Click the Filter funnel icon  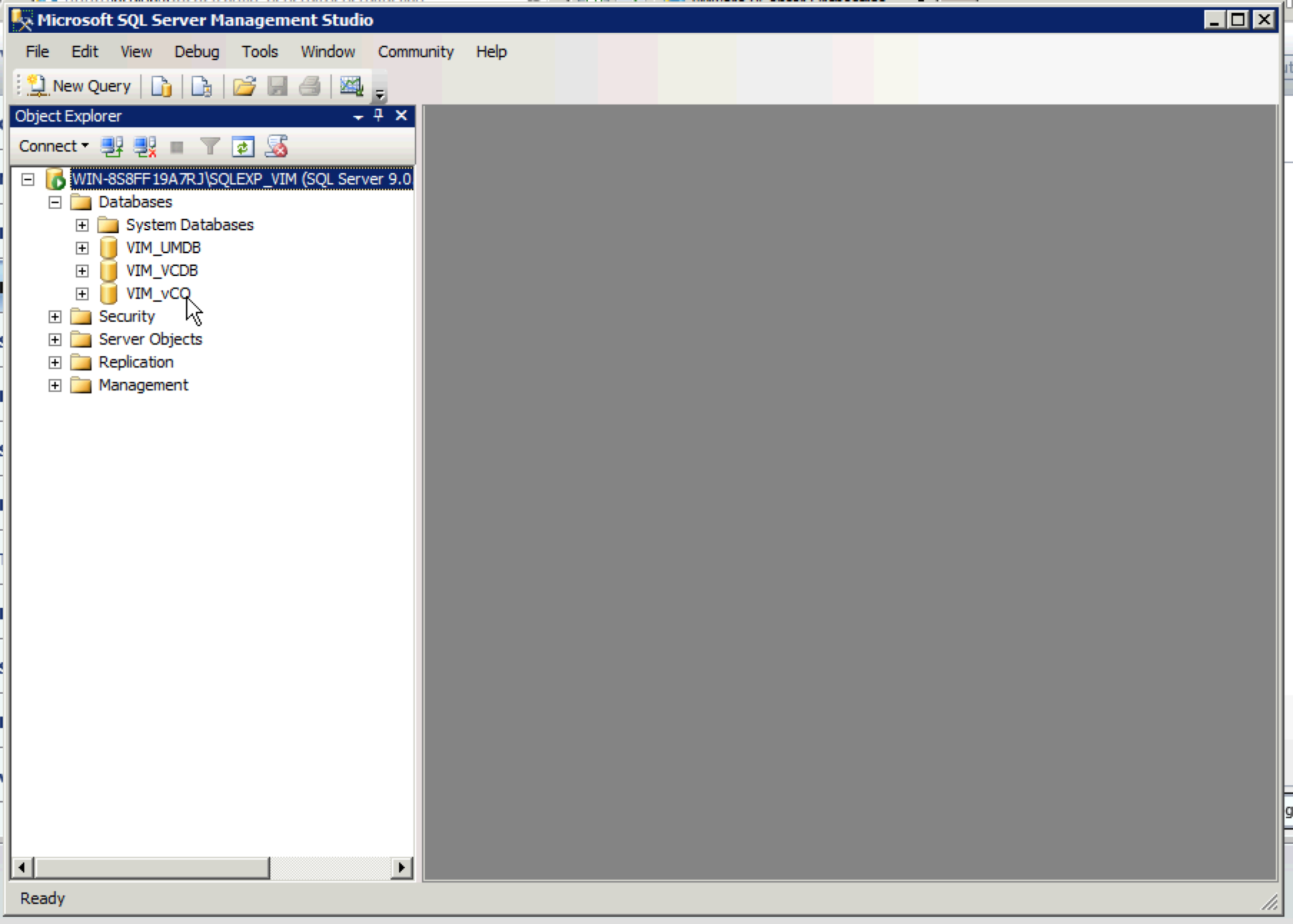pyautogui.click(x=210, y=147)
